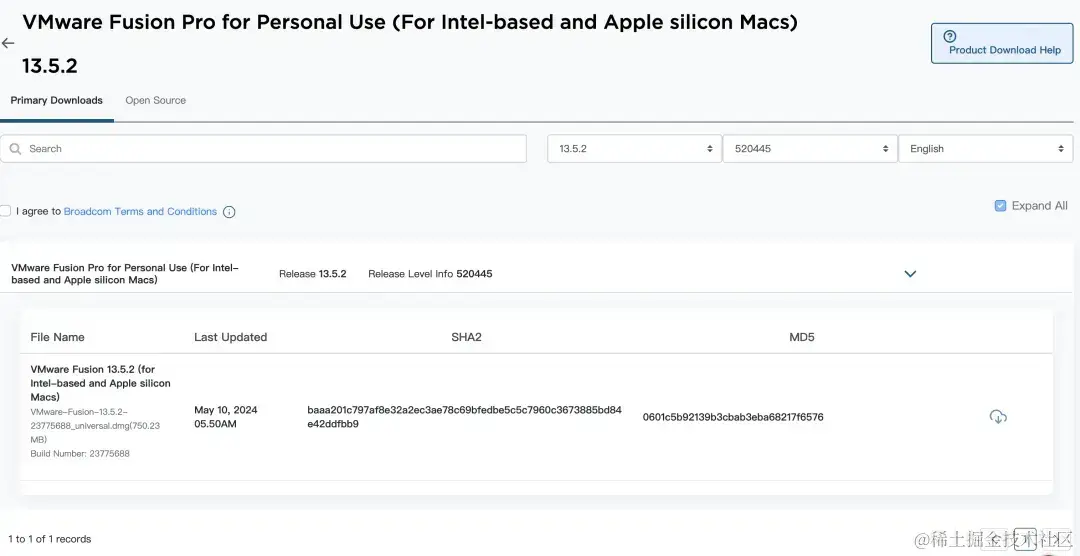Click into the Search input field

[x=270, y=149]
